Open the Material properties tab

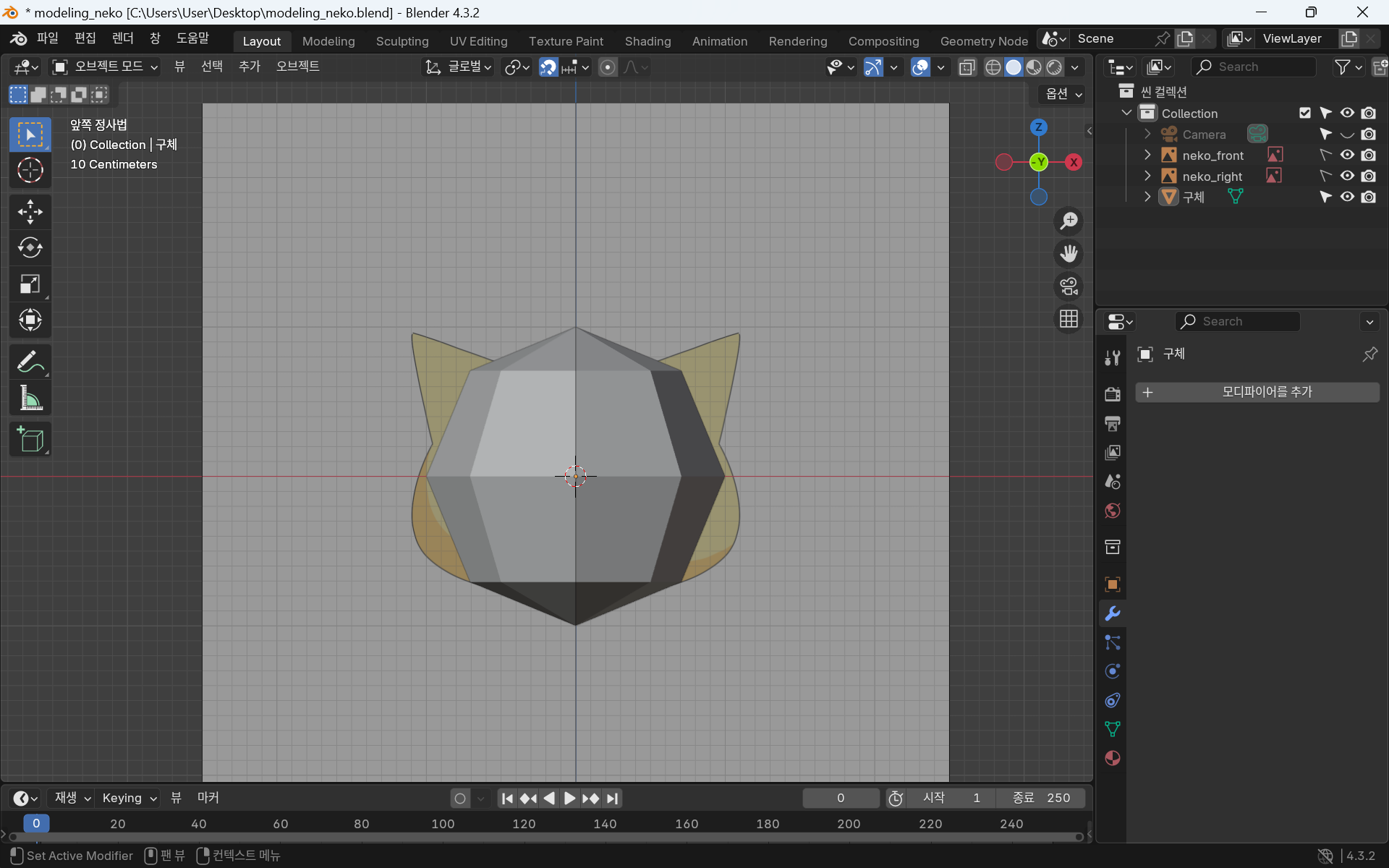(x=1113, y=758)
